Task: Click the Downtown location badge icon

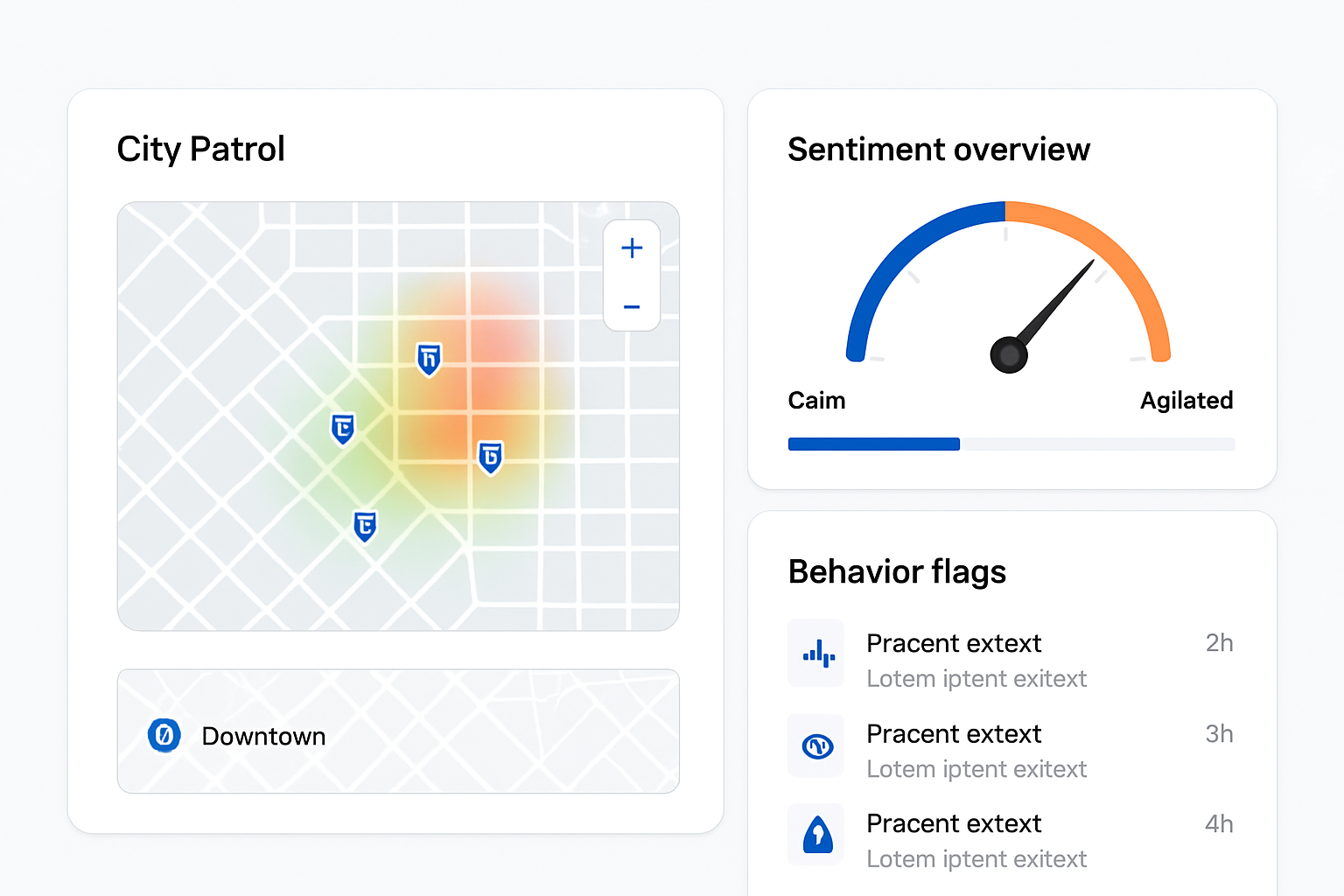Action: 164,735
